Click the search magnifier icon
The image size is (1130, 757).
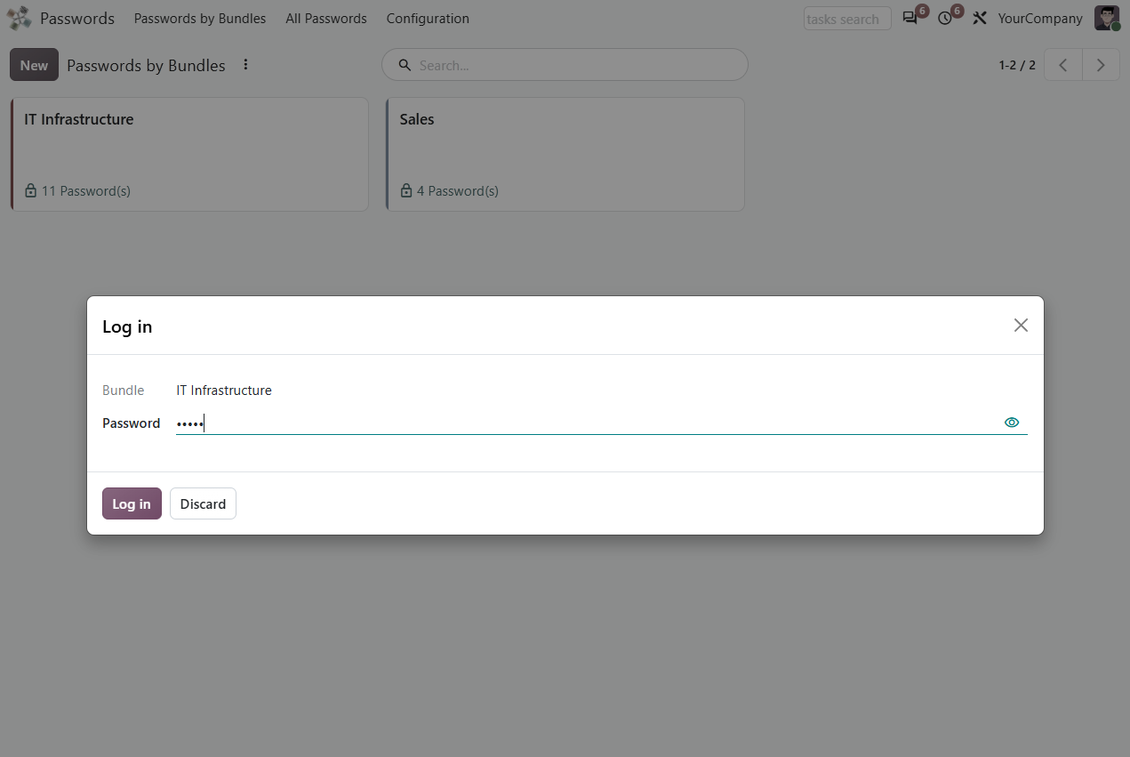405,65
